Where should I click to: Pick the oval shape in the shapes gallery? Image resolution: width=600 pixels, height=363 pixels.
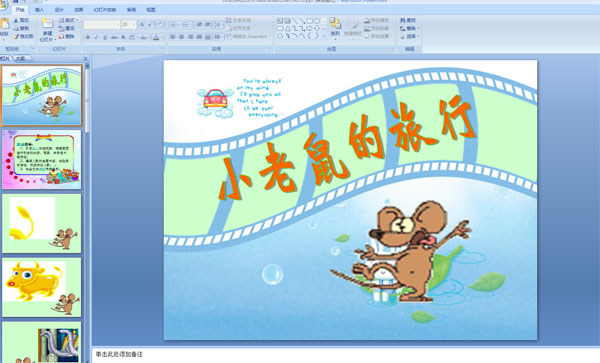pos(317,21)
